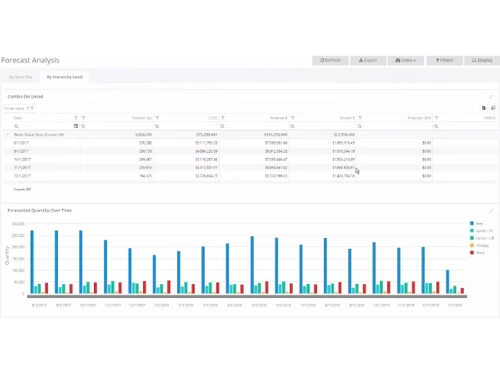Sort by the Forecast Qty column header
Screen dimensions: 500x375
coord(142,118)
